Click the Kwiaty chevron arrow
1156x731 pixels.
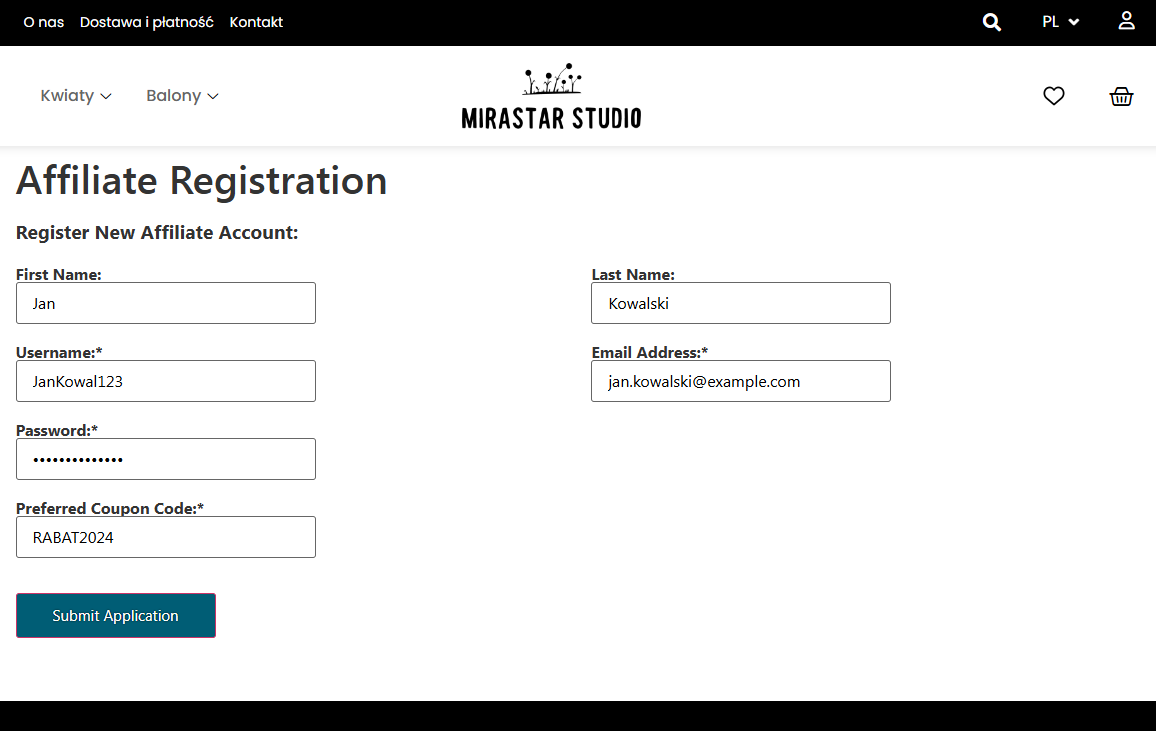tap(105, 97)
